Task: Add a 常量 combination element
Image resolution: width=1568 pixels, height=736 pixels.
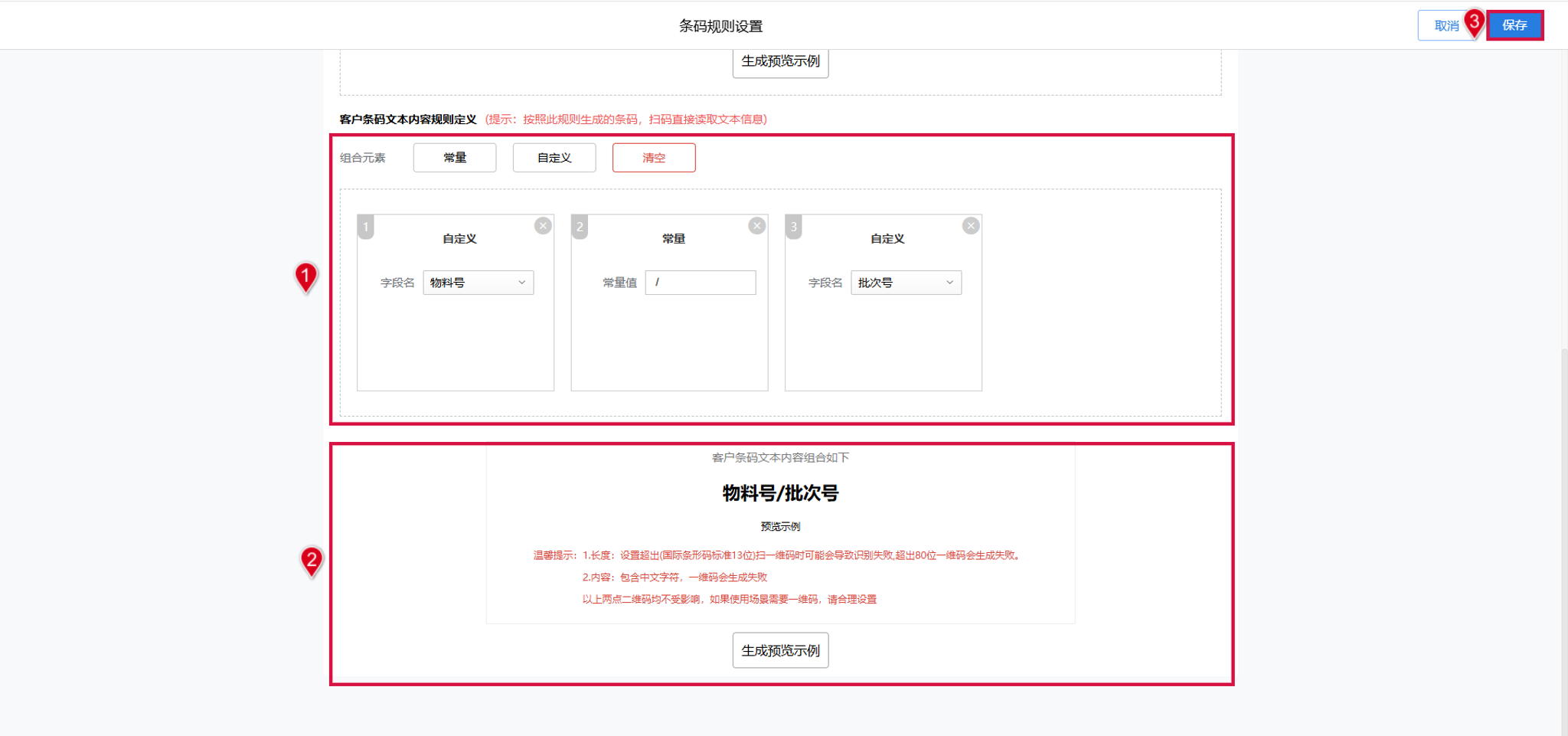Action: click(x=455, y=158)
